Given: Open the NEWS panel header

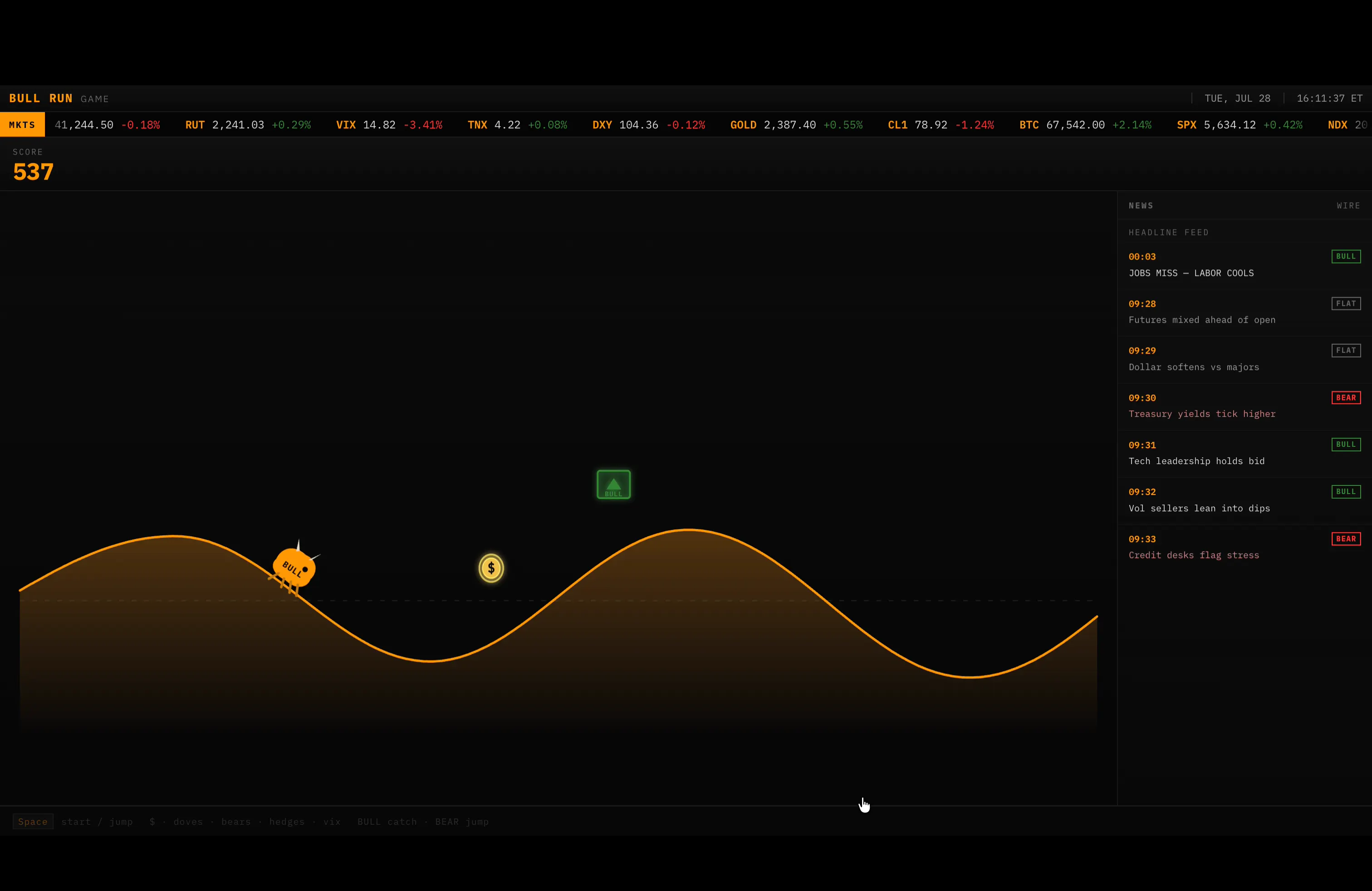Looking at the screenshot, I should point(1141,206).
